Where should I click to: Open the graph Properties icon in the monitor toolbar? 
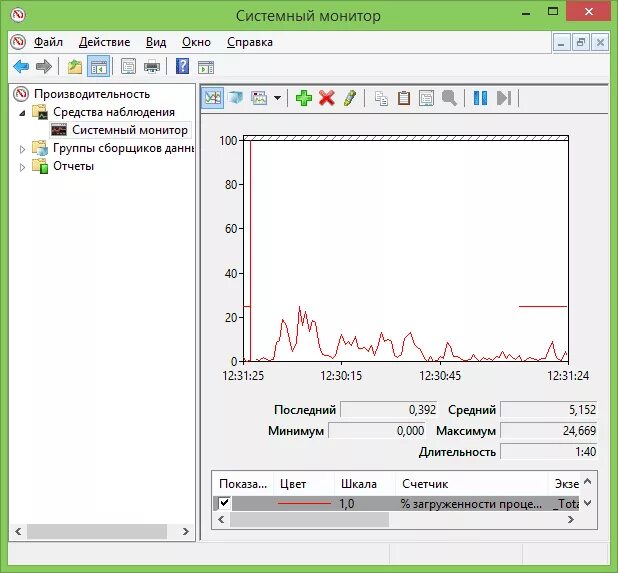pyautogui.click(x=426, y=98)
